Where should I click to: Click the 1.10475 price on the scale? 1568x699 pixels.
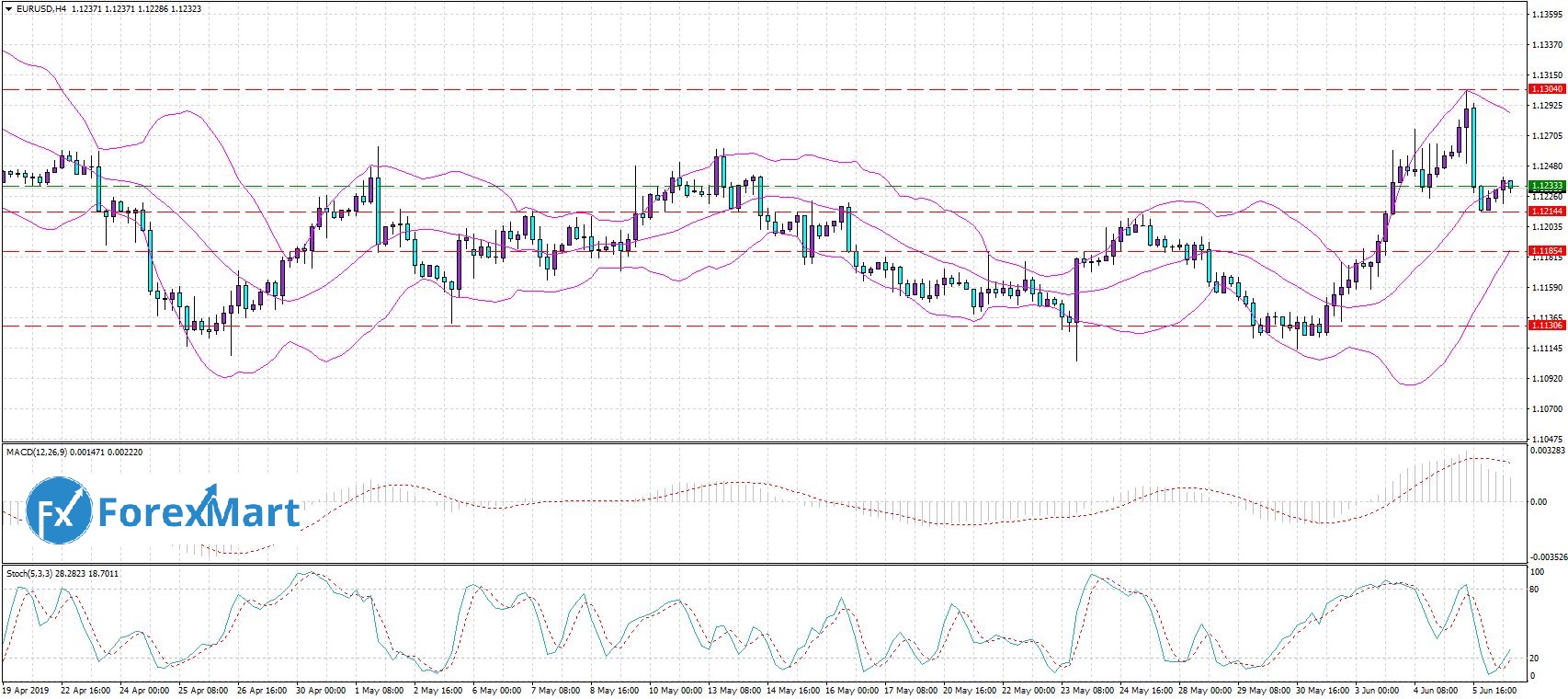pyautogui.click(x=1546, y=440)
